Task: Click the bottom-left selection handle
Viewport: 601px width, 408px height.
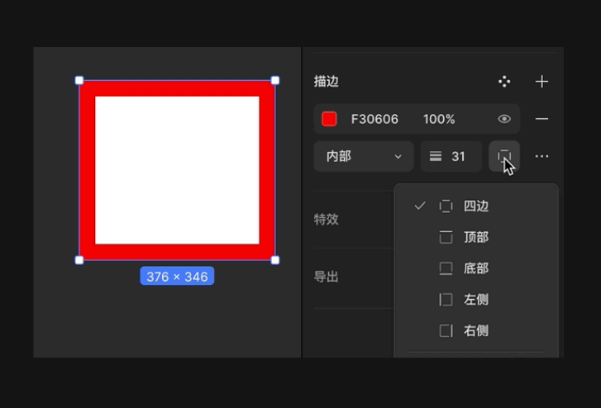Action: [79, 260]
